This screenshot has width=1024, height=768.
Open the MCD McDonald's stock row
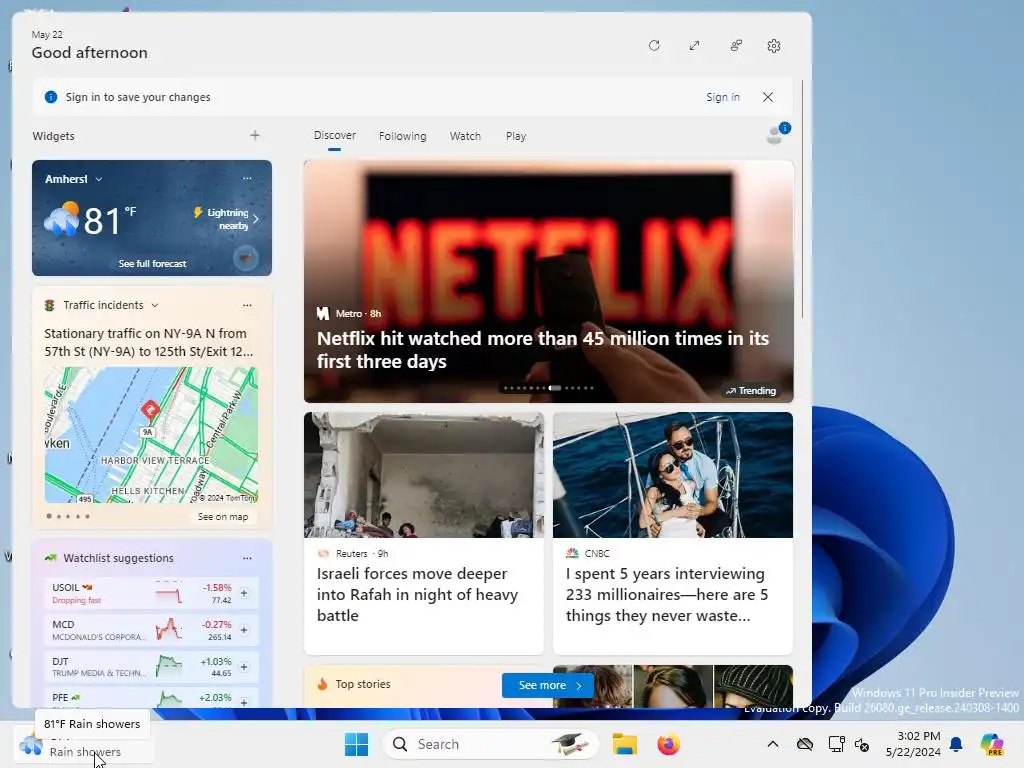tap(152, 630)
